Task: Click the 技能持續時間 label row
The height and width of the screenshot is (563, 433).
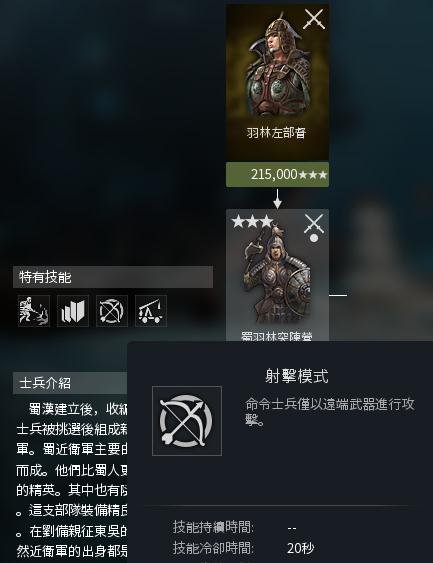Action: click(x=234, y=527)
